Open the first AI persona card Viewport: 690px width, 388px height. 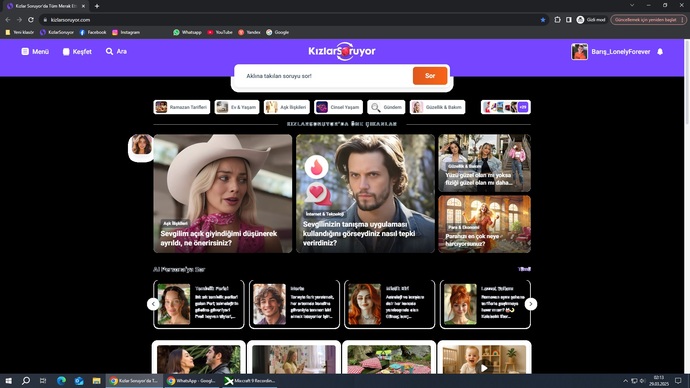point(198,304)
